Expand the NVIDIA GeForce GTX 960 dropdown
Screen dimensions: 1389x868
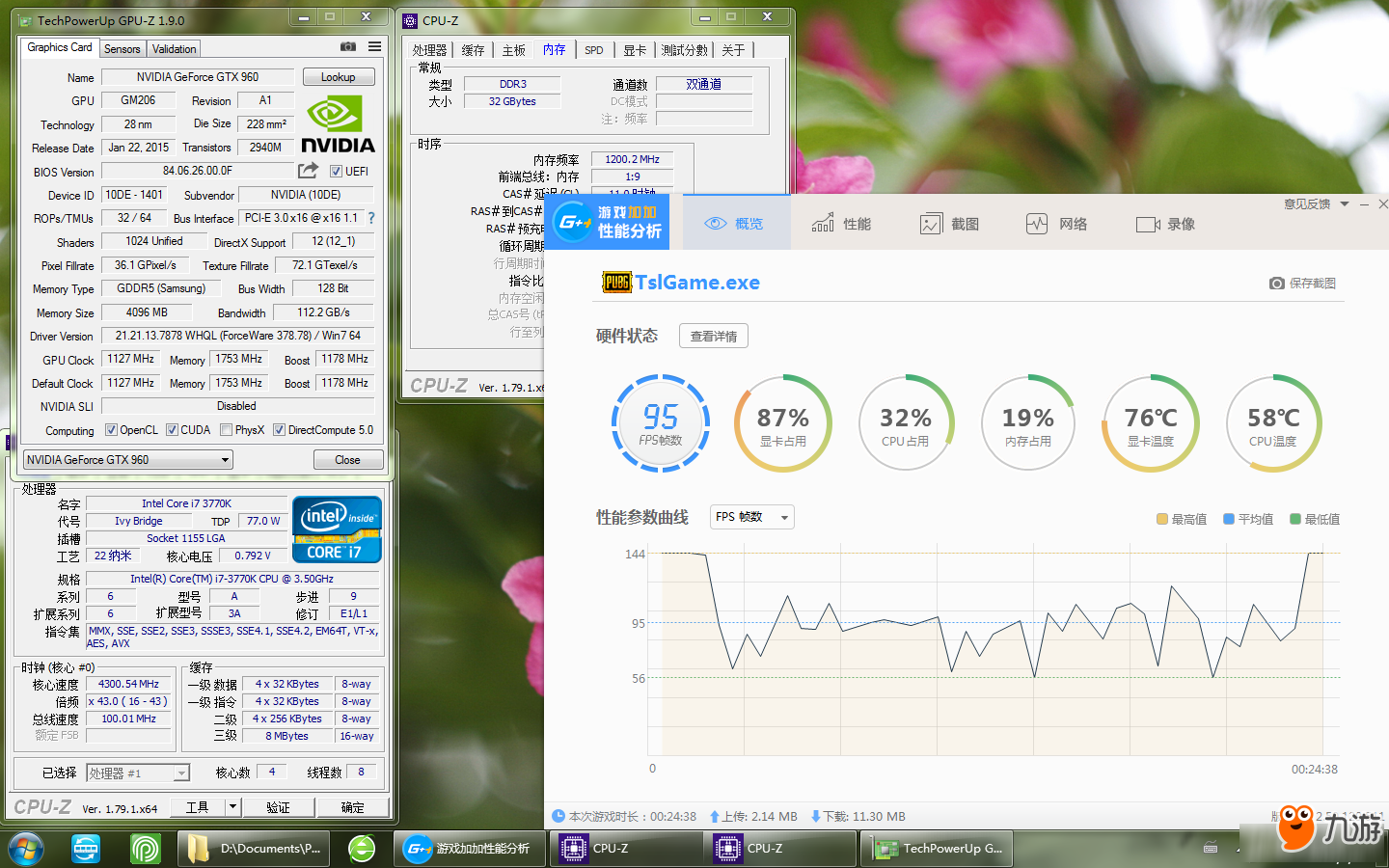tap(225, 460)
